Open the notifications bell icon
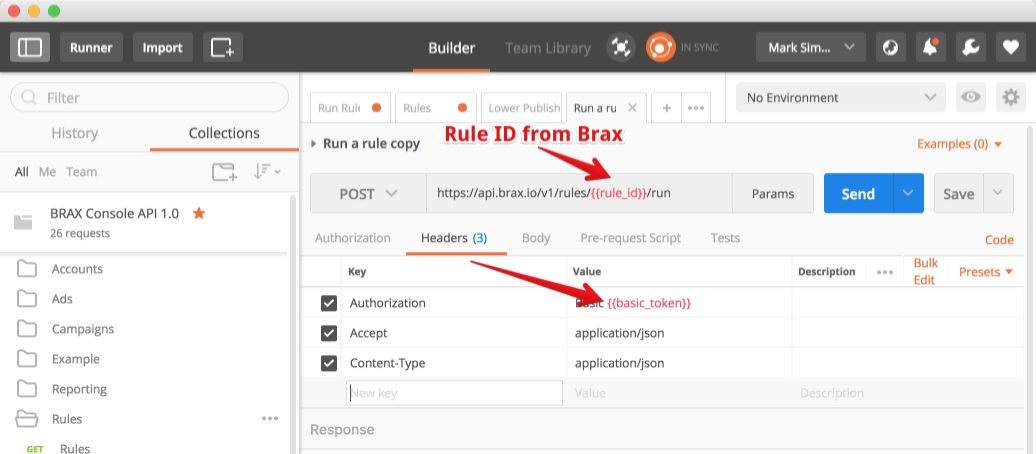 pyautogui.click(x=930, y=48)
